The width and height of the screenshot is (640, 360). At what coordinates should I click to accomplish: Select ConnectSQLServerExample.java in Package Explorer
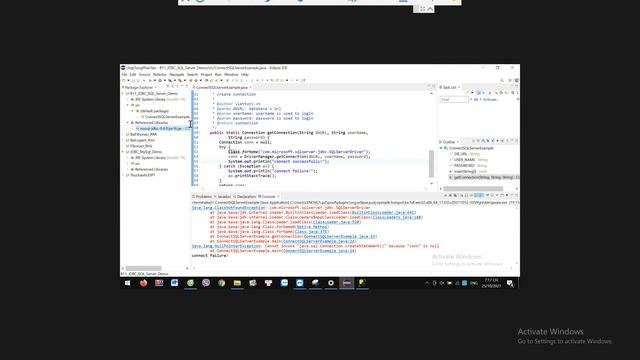(x=165, y=117)
